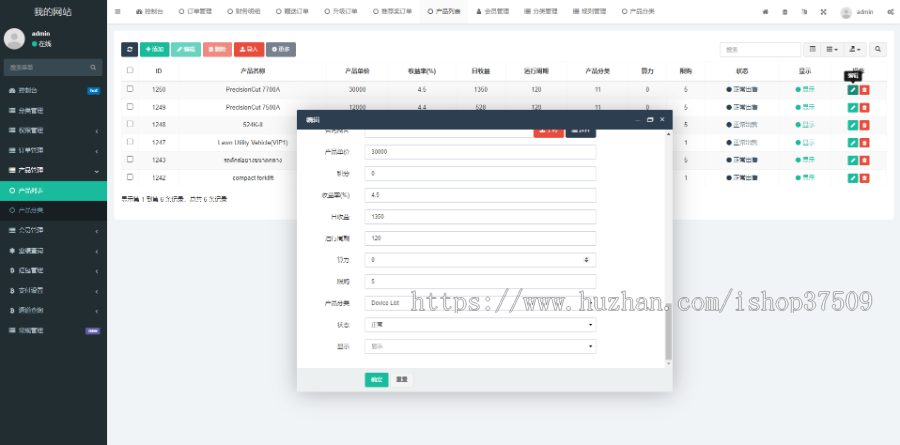
Task: Toggle the sidebar hamburger menu icon
Action: 118,11
